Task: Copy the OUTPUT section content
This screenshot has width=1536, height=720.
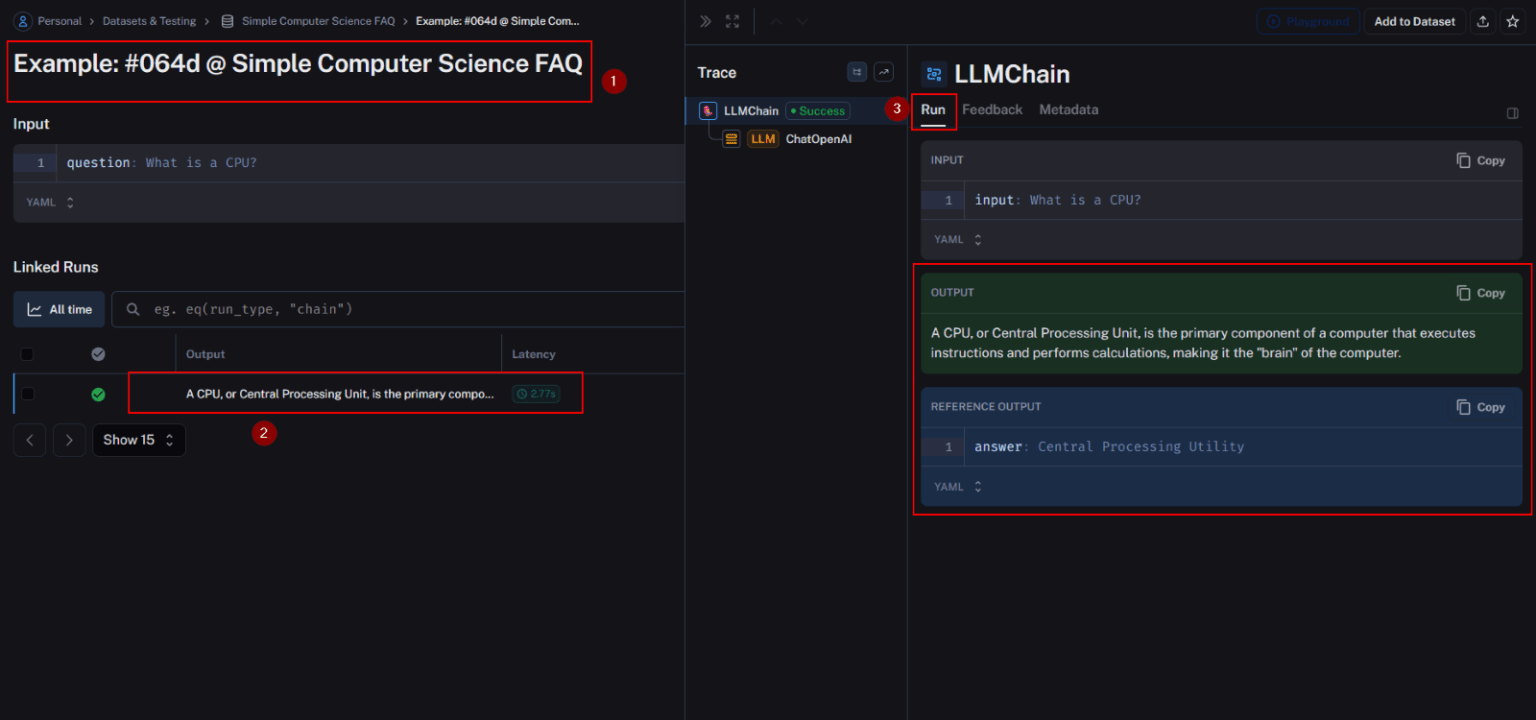Action: (x=1481, y=293)
